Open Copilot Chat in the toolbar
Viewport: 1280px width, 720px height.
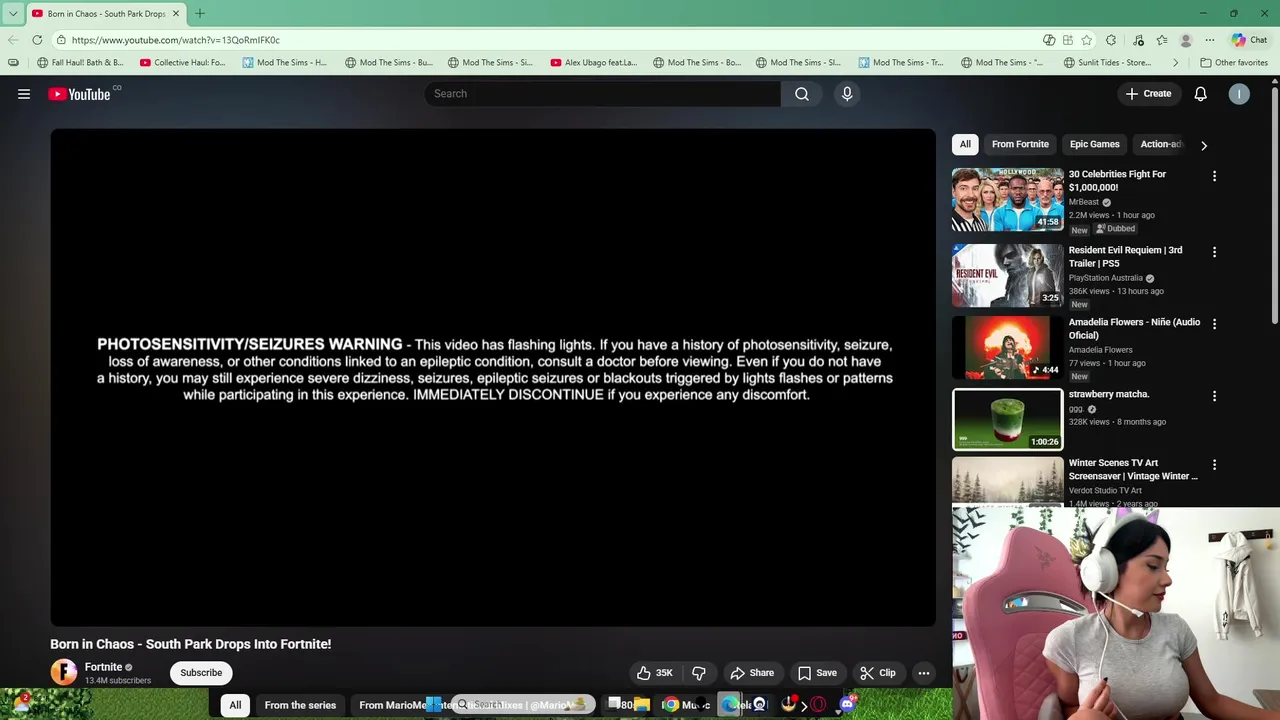tap(1250, 40)
